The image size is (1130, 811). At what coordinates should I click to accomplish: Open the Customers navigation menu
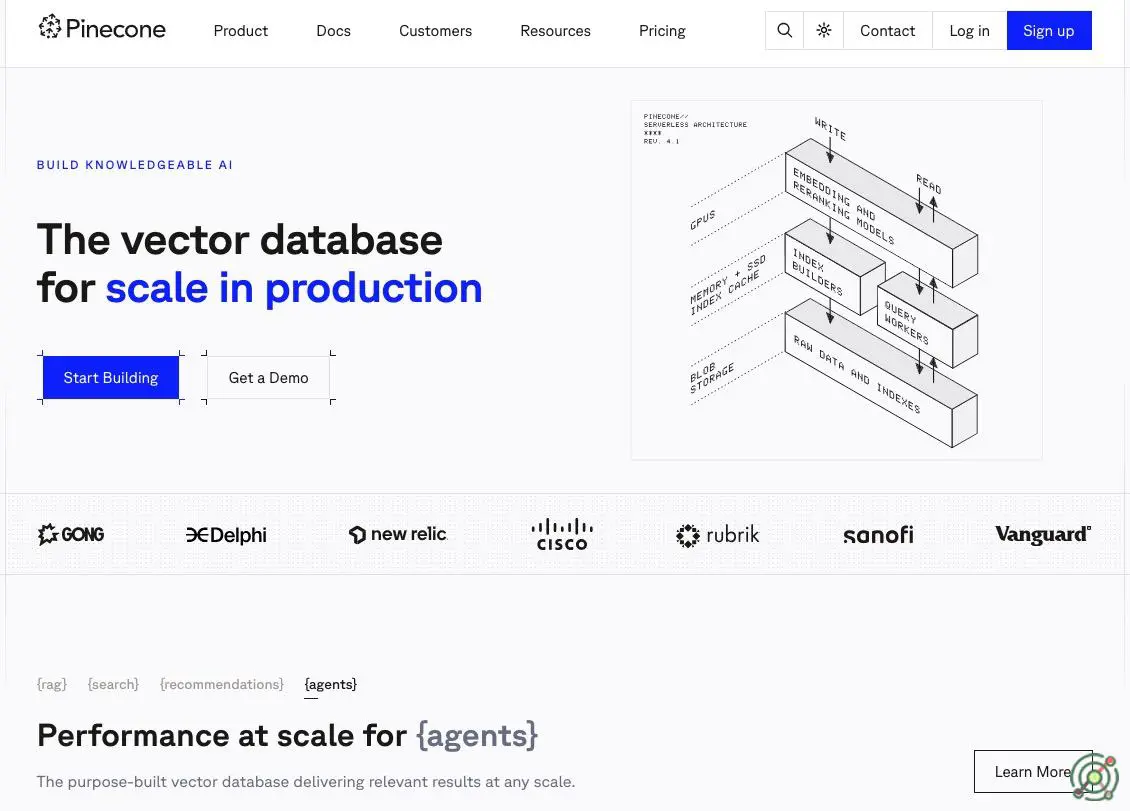tap(435, 31)
